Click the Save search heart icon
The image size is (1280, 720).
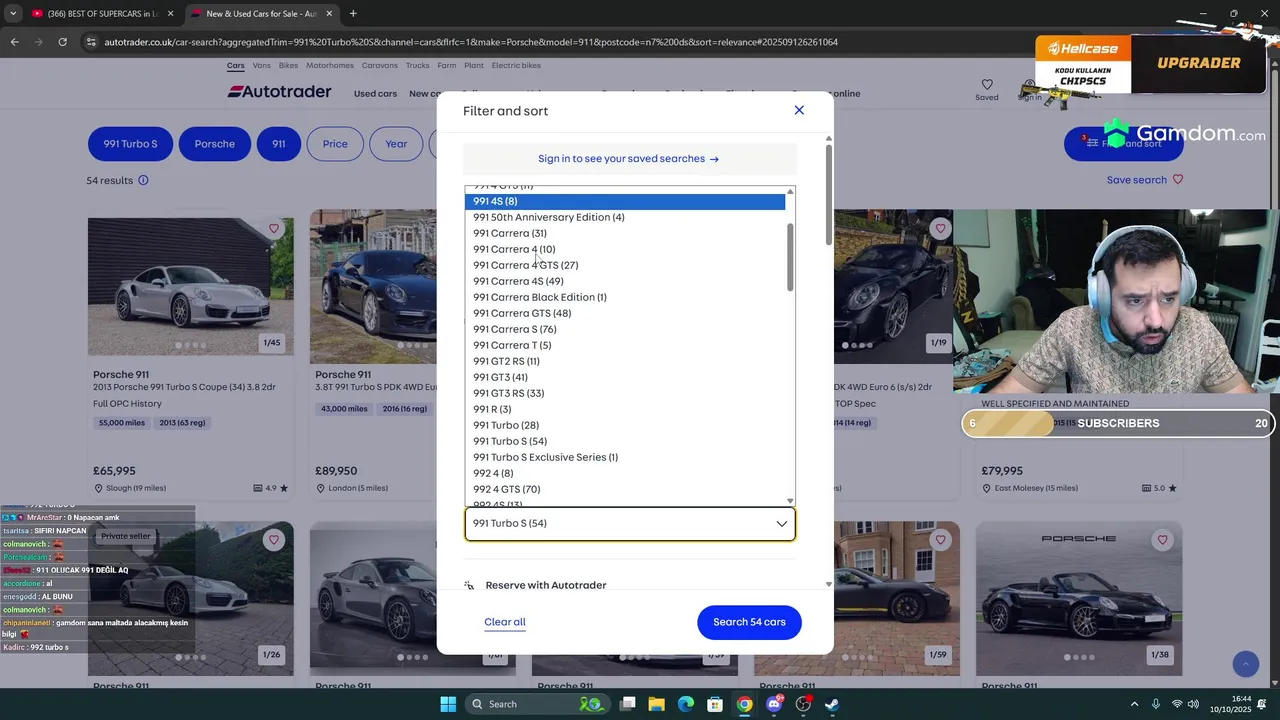pyautogui.click(x=1178, y=180)
